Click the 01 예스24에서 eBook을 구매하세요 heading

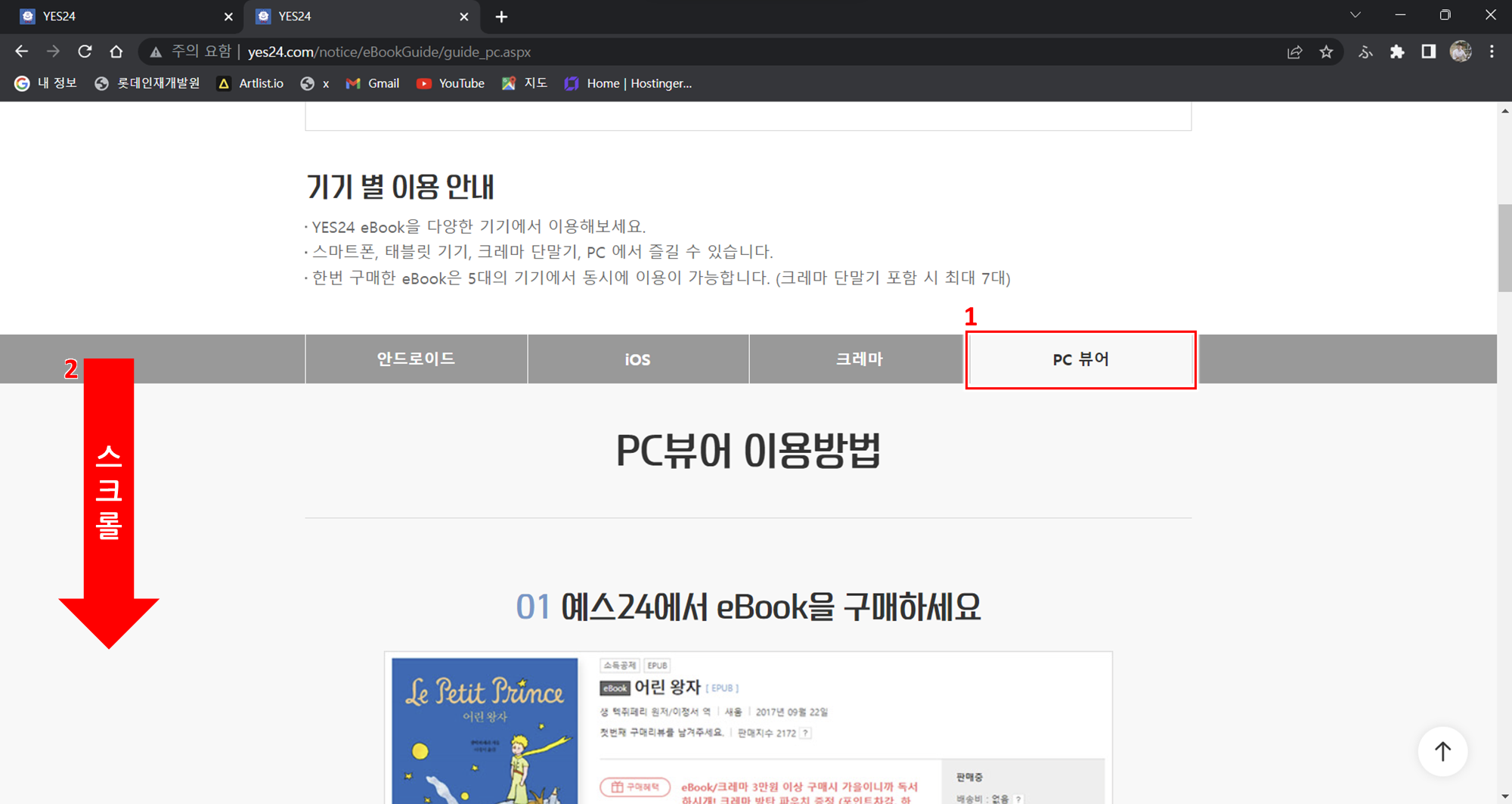tap(748, 607)
